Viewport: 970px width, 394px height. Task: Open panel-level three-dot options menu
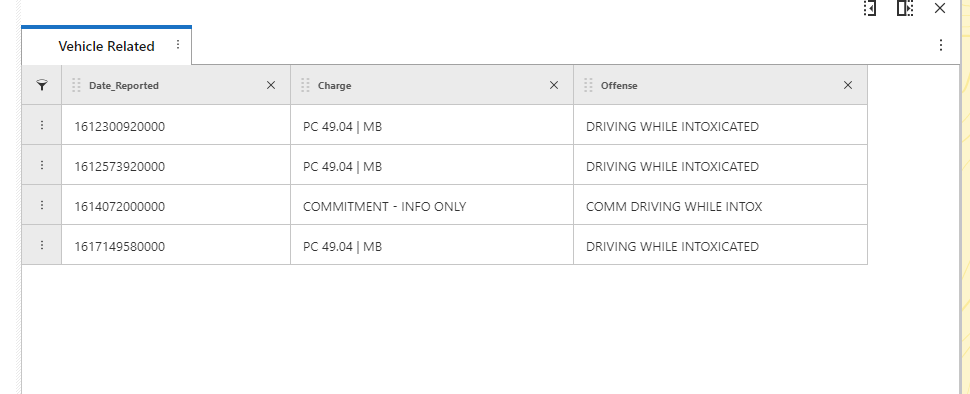(x=940, y=45)
